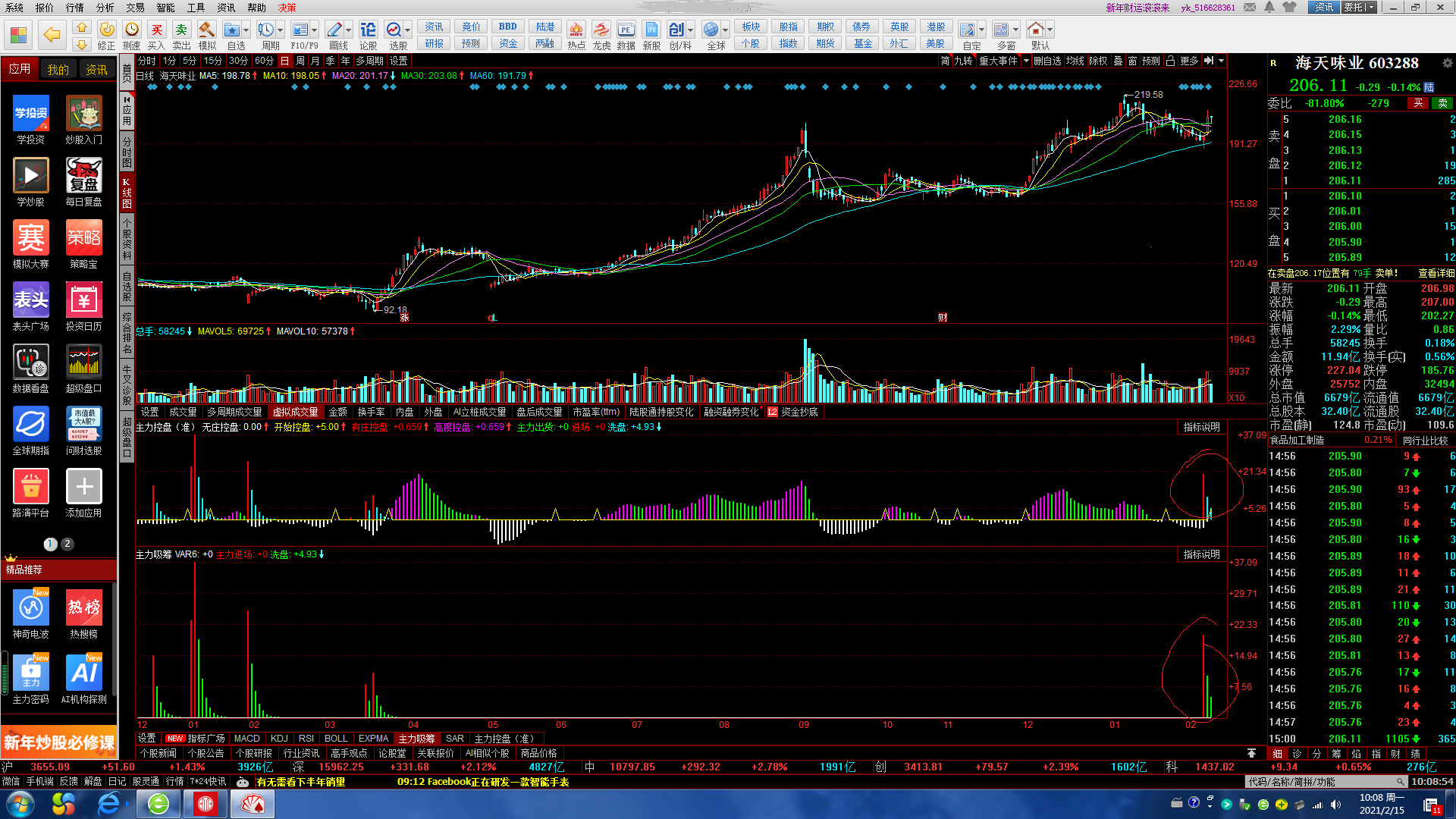This screenshot has height=819, width=1456.
Task: Click the back arrow navigation icon
Action: 52,35
